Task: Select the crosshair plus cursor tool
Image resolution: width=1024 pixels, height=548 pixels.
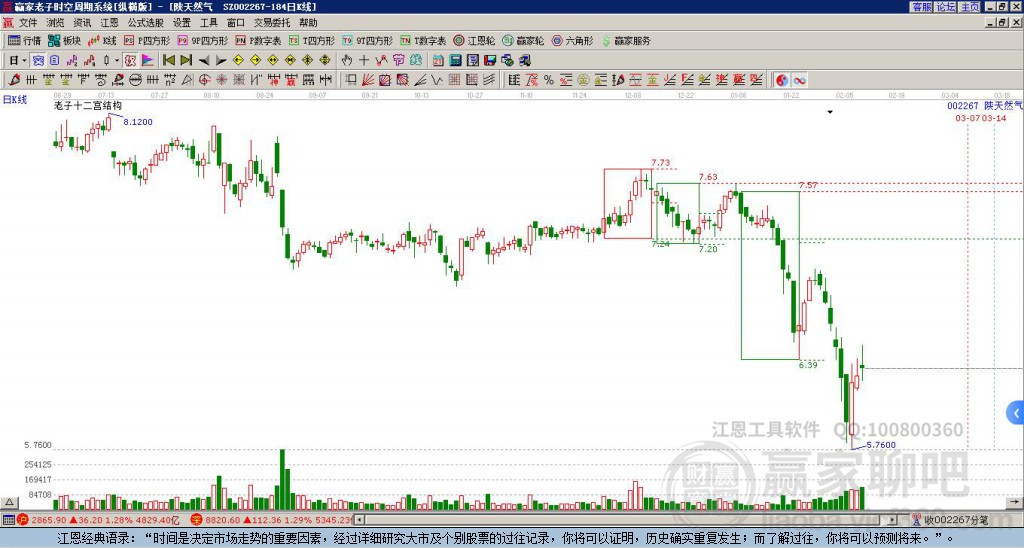Action: point(364,60)
